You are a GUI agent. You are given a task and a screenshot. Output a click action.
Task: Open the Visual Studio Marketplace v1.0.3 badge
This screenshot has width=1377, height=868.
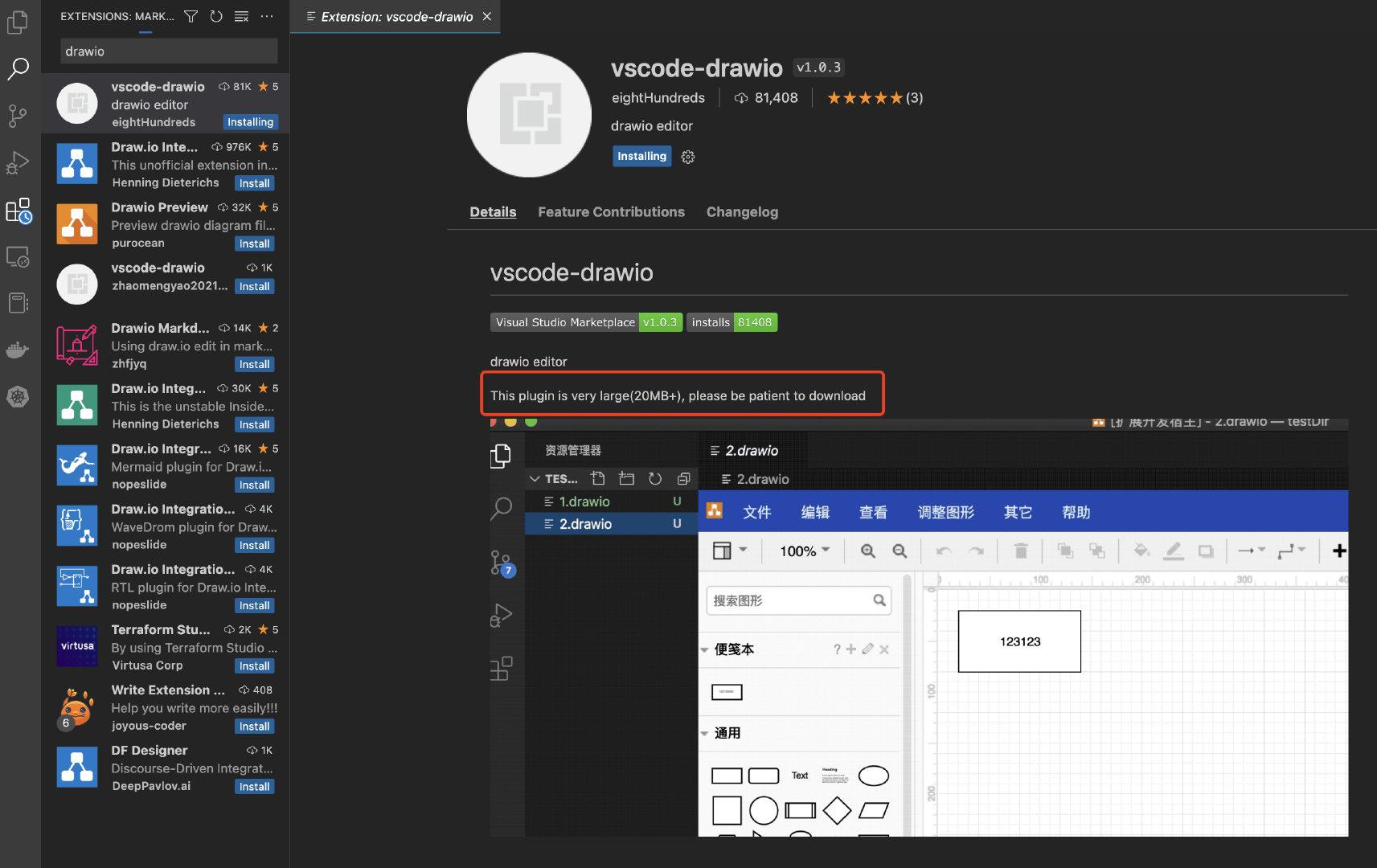587,322
